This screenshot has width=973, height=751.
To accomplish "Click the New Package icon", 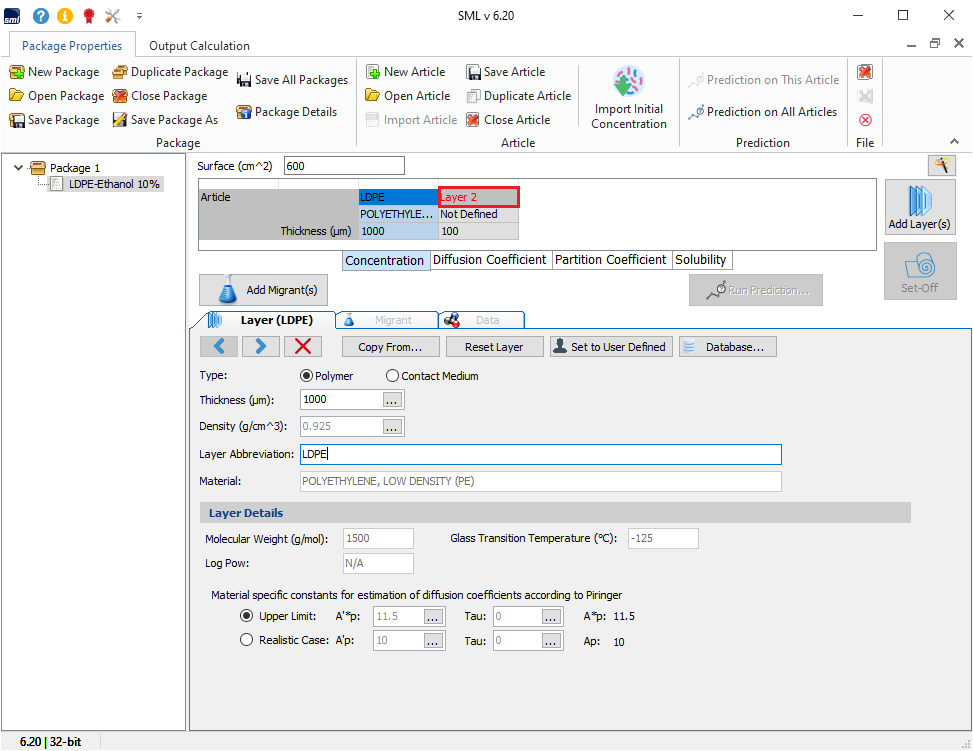I will [17, 72].
